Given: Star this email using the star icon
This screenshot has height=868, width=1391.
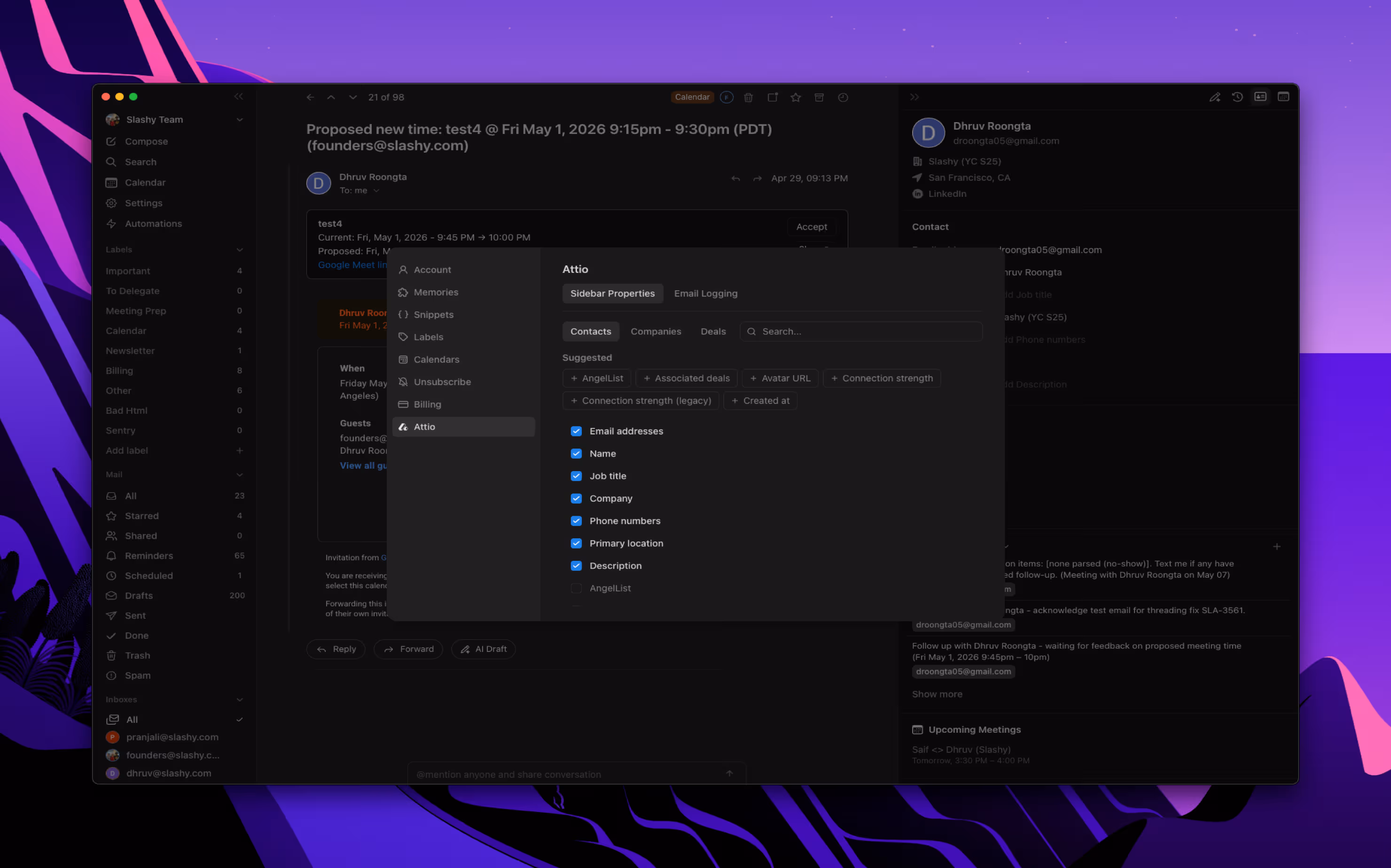Looking at the screenshot, I should click(796, 97).
